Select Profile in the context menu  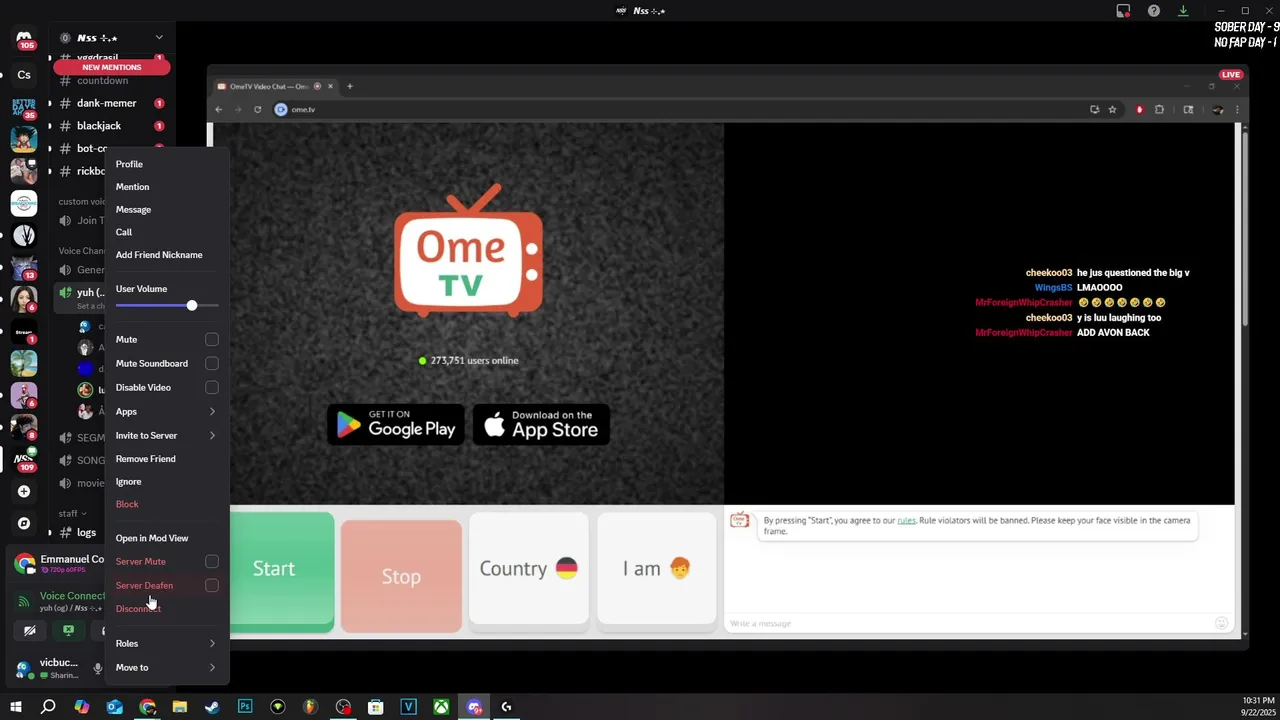pos(167,164)
